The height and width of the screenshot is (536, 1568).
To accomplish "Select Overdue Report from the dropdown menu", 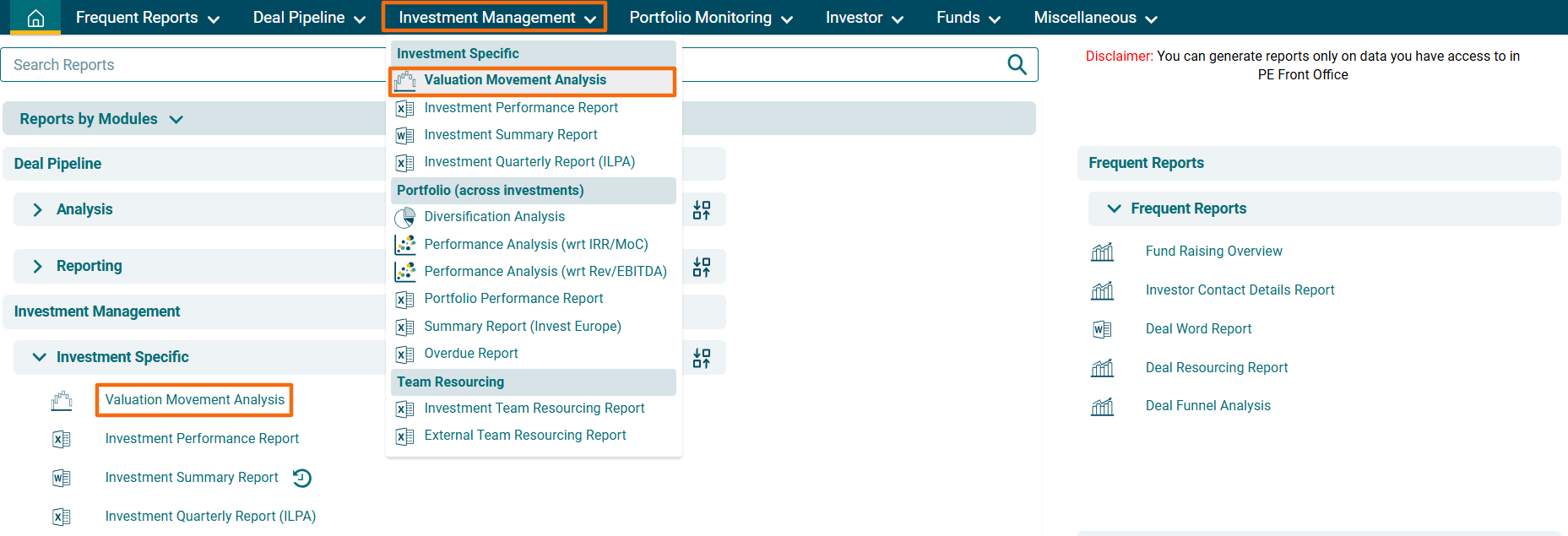I will (470, 354).
